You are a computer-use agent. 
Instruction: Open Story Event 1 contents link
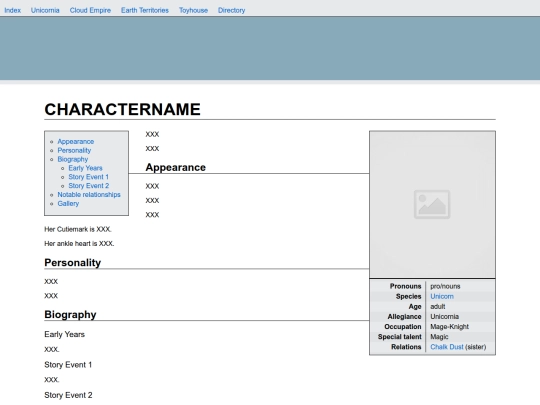click(89, 177)
